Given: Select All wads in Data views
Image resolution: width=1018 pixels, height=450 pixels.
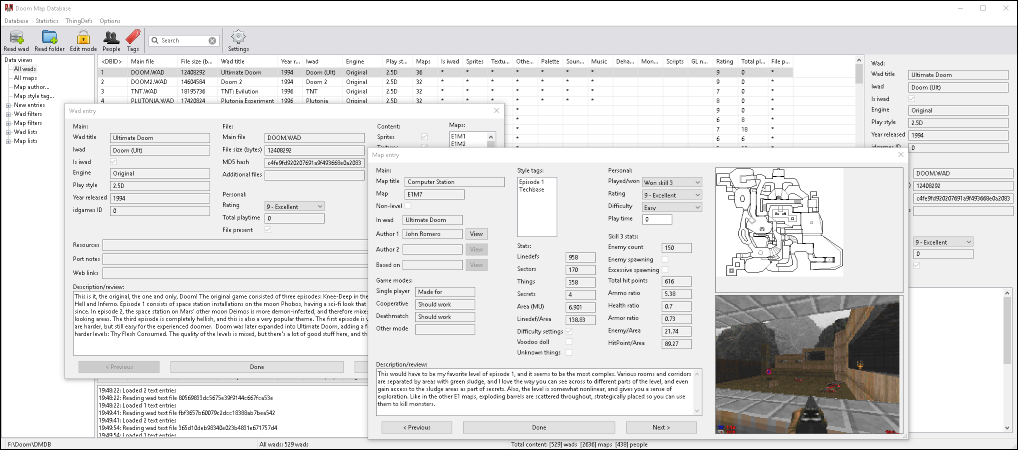Looking at the screenshot, I should [x=25, y=69].
